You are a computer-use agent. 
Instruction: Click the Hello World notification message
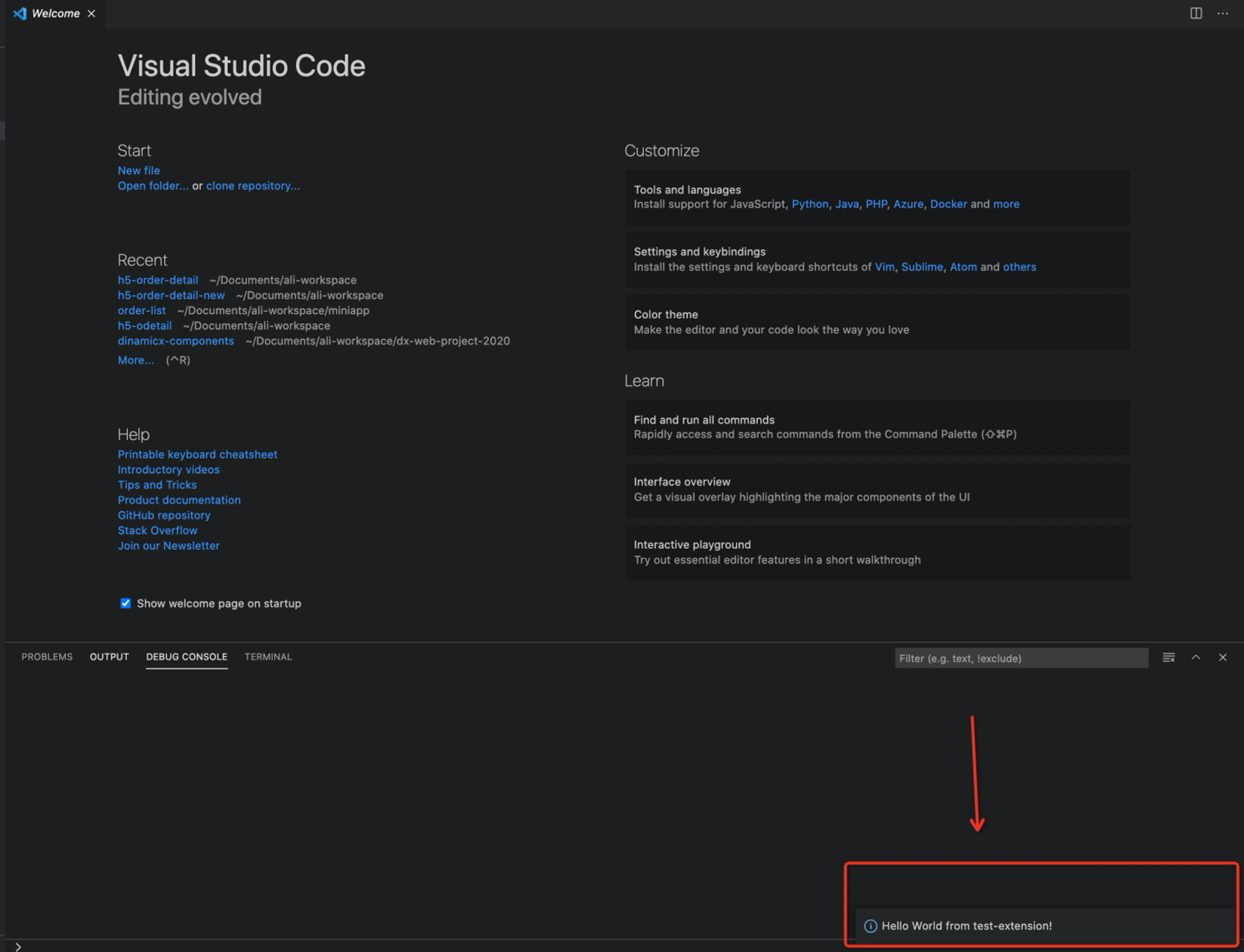click(x=967, y=926)
